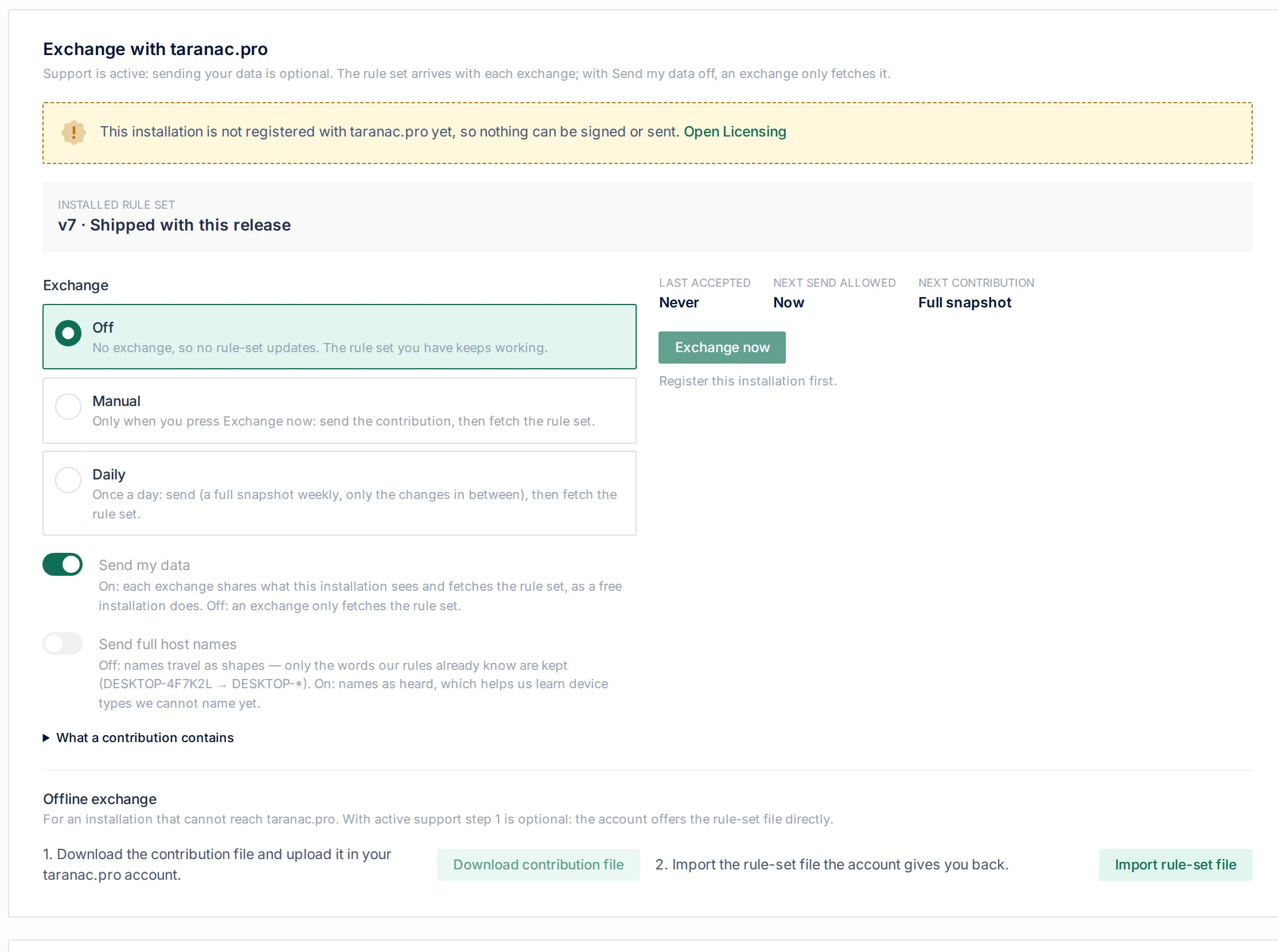The image size is (1278, 952).
Task: Click the 'Full snapshot' next contribution value
Action: click(x=964, y=303)
